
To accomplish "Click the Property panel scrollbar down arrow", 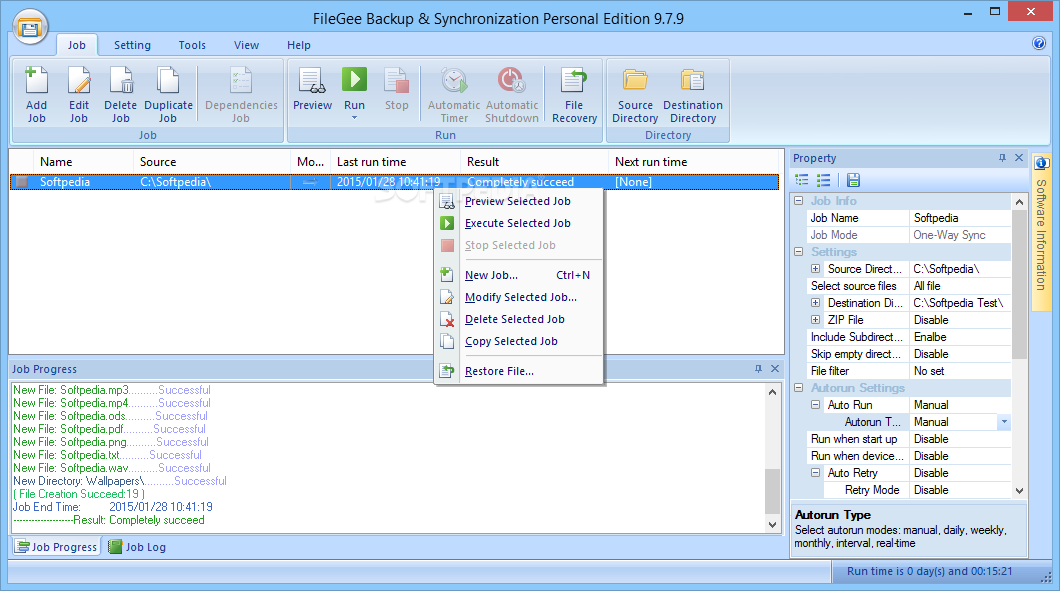I will [x=1019, y=491].
